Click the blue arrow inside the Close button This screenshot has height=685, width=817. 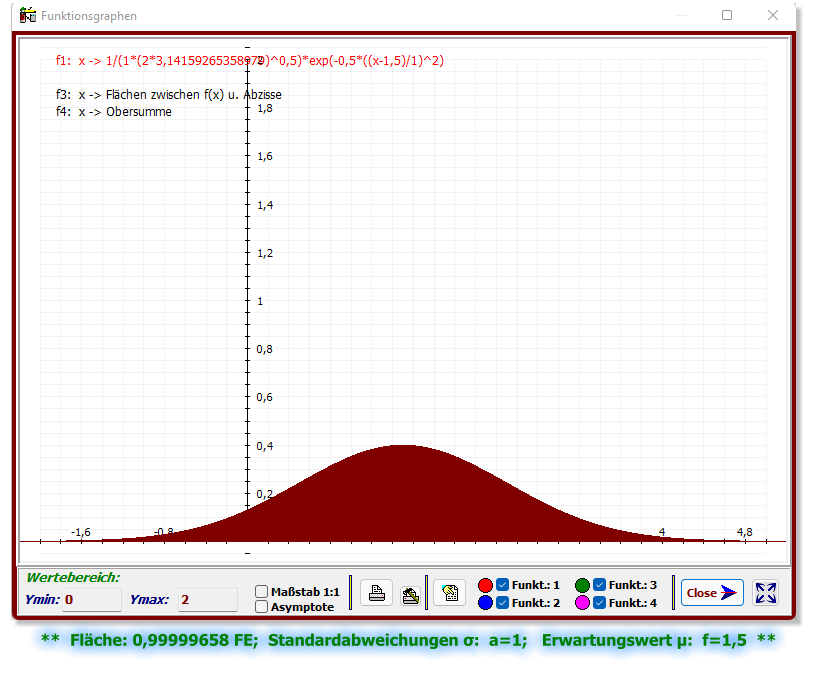(x=728, y=591)
